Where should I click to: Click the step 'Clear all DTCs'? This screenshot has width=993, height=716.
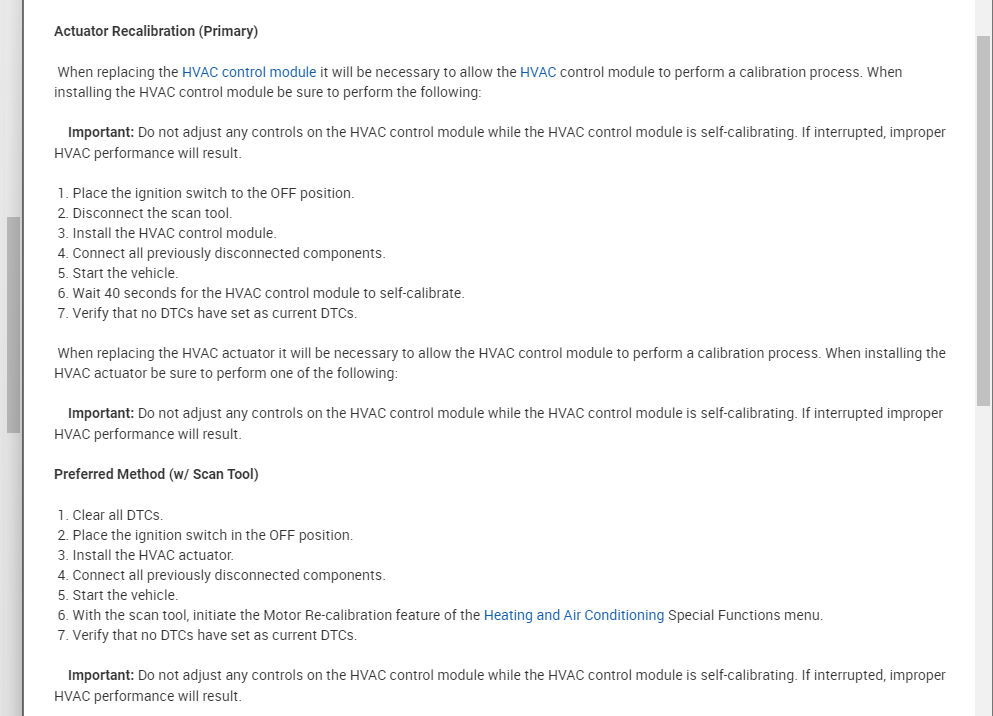click(117, 515)
